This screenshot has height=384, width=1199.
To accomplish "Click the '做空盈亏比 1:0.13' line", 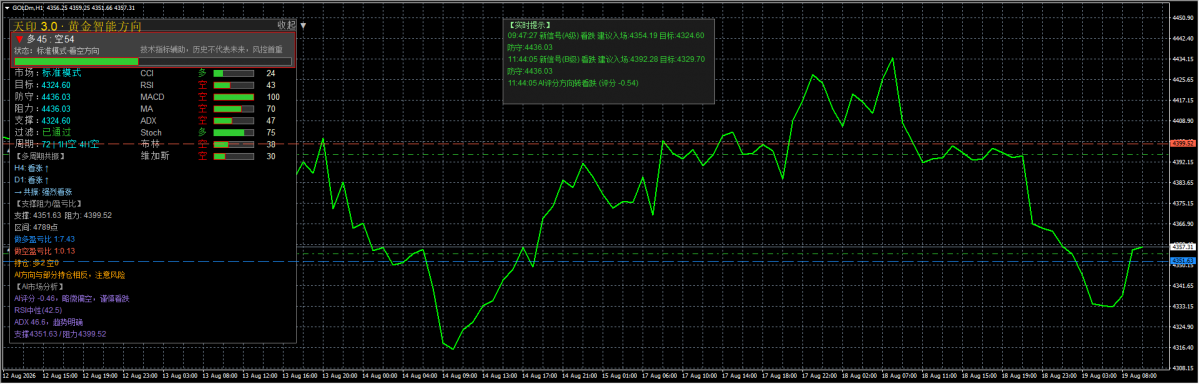I will 44,252.
